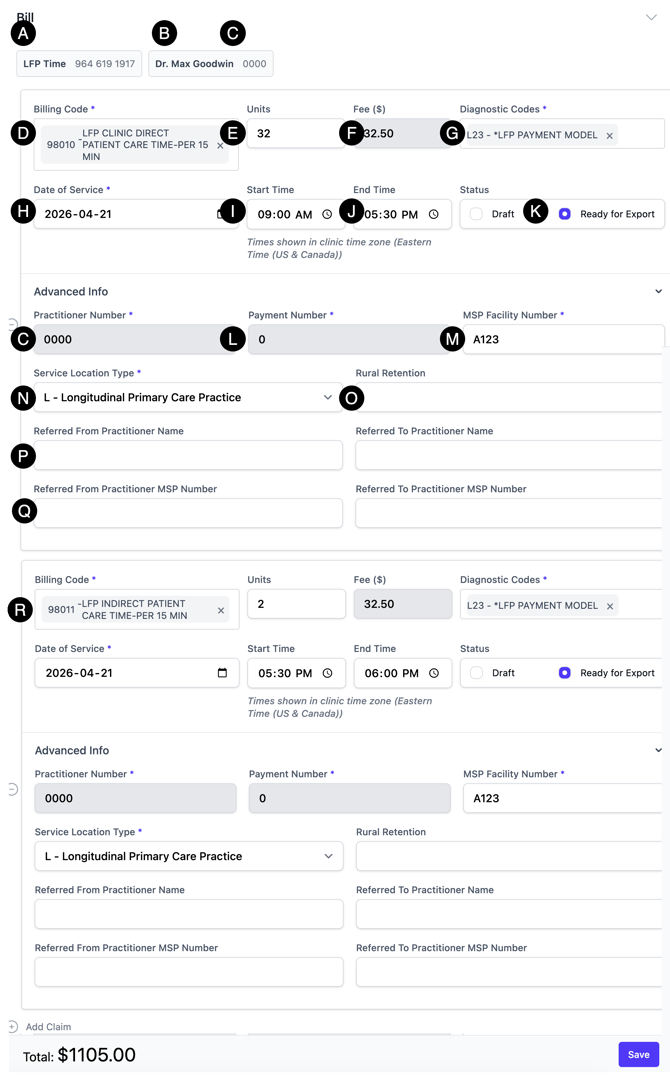The height and width of the screenshot is (1091, 670).
Task: Select Draft status for the 98010 claim
Action: point(477,214)
